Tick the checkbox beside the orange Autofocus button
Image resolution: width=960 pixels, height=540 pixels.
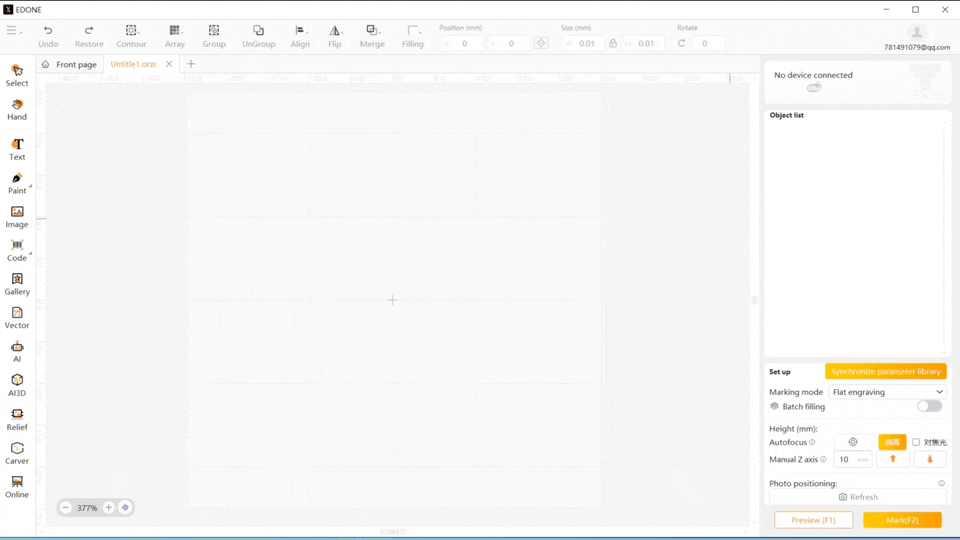coord(916,442)
